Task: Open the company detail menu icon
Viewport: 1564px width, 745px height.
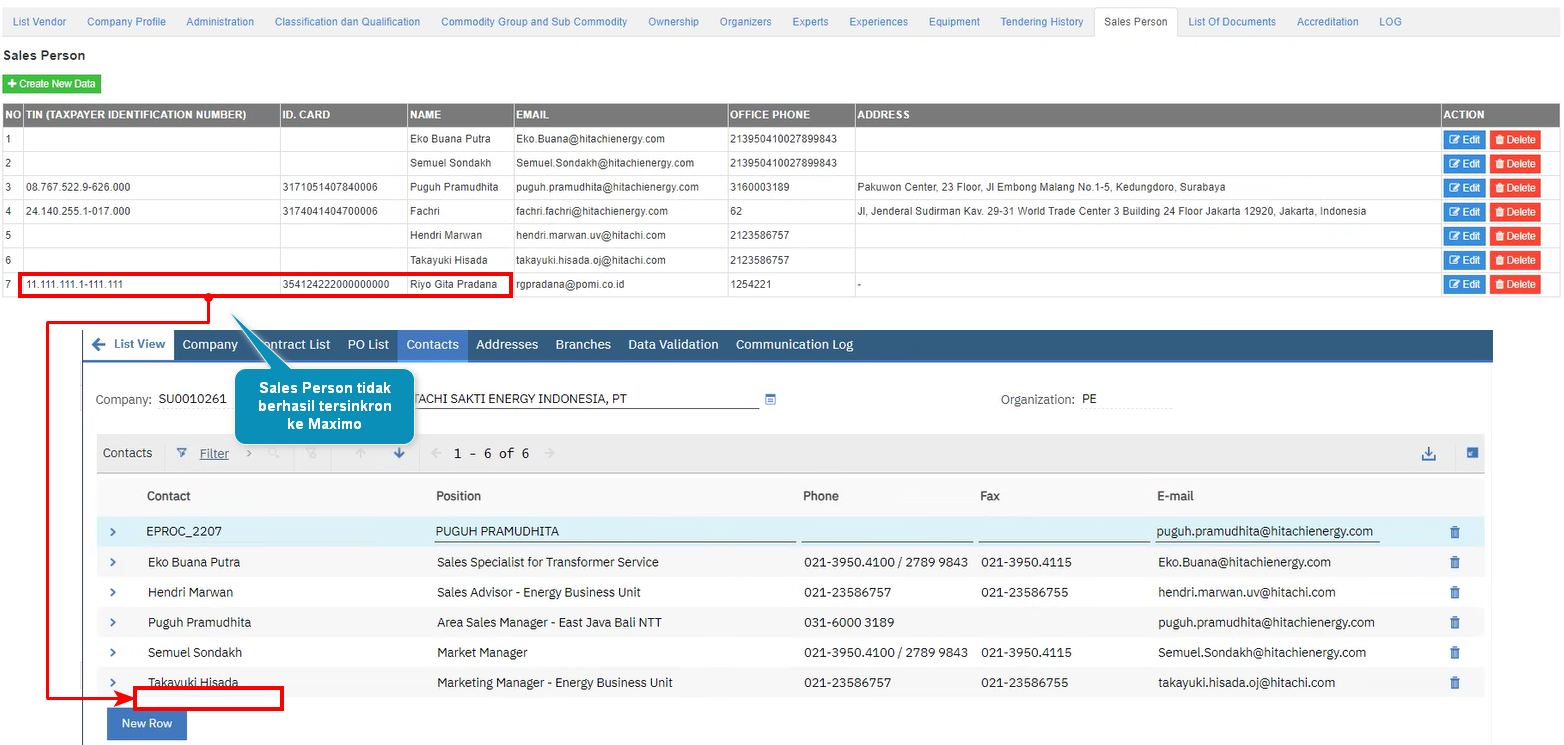Action: click(x=770, y=399)
